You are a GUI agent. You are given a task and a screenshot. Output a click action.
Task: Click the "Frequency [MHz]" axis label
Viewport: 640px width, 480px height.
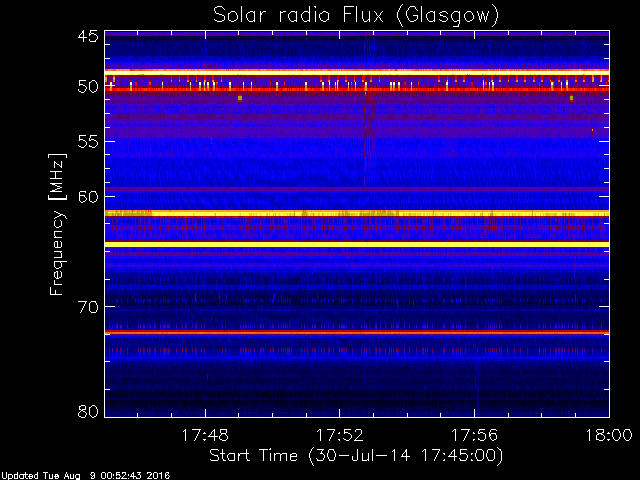click(57, 224)
